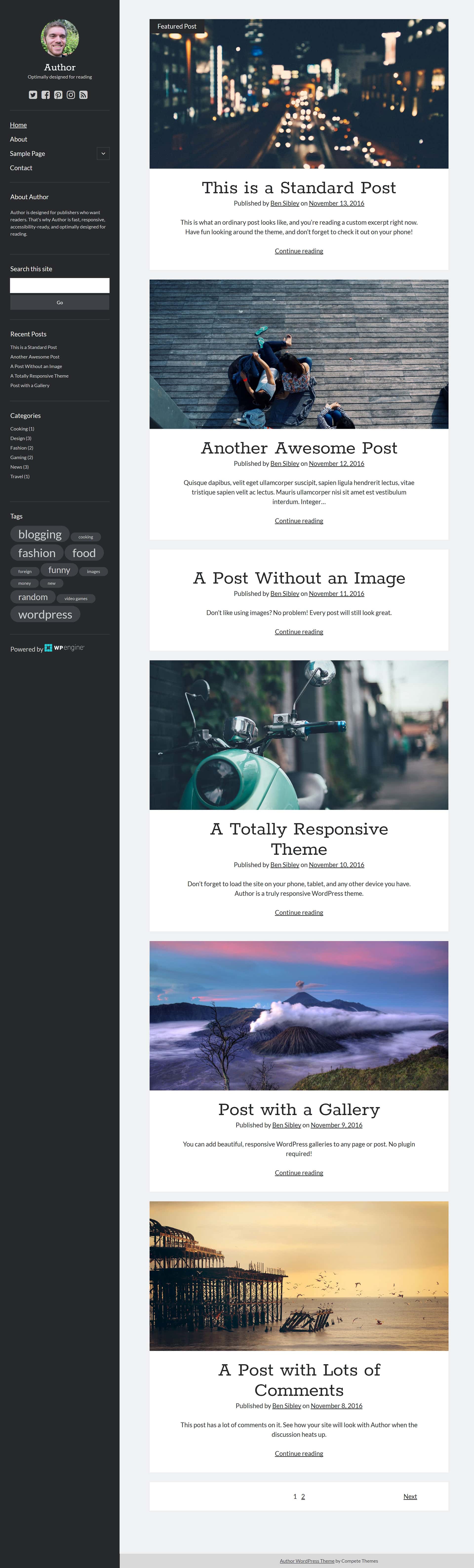Select the funny tag
The image size is (474, 1568).
pos(59,570)
